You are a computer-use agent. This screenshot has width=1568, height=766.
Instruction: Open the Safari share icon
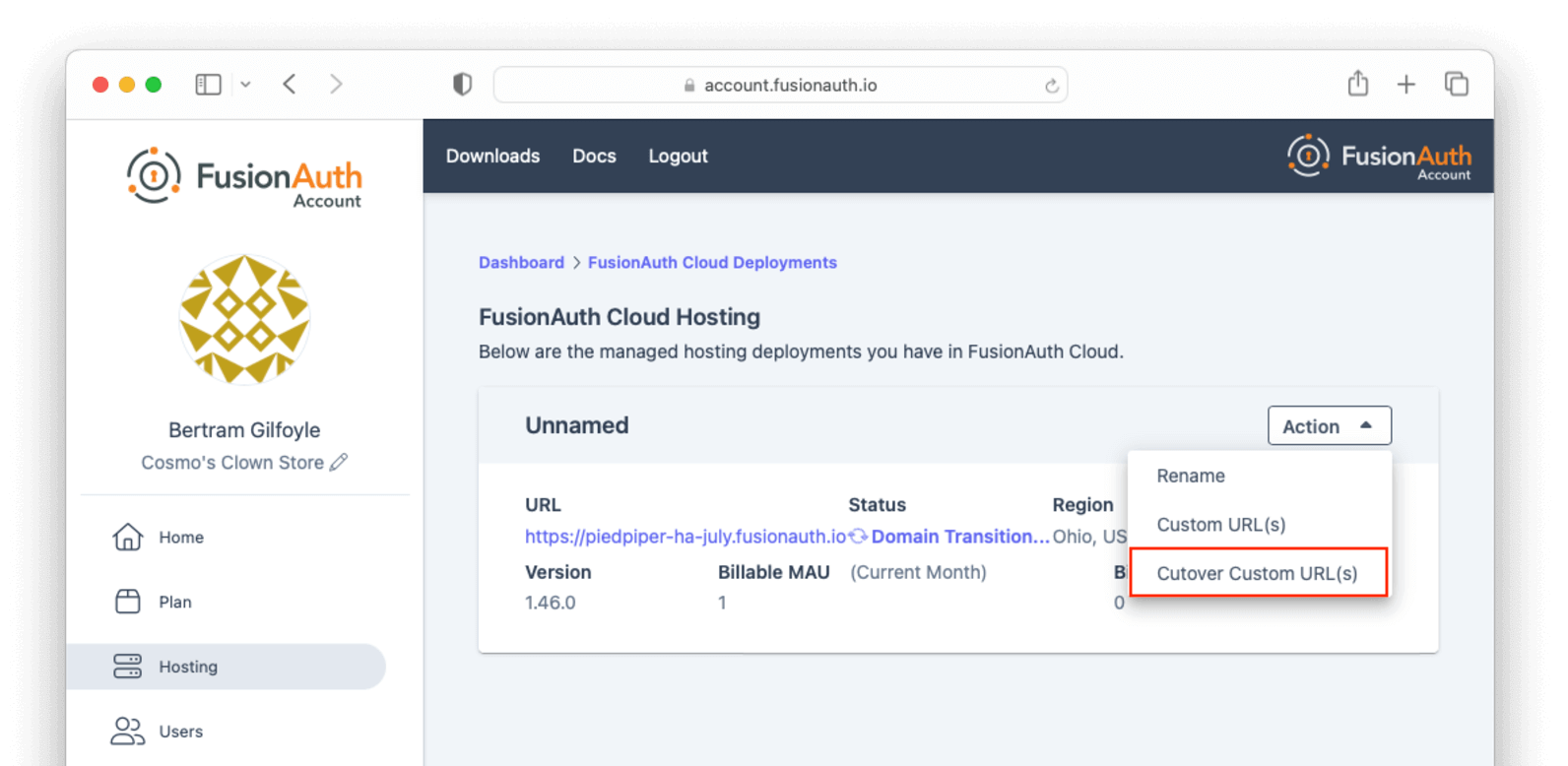click(1358, 84)
